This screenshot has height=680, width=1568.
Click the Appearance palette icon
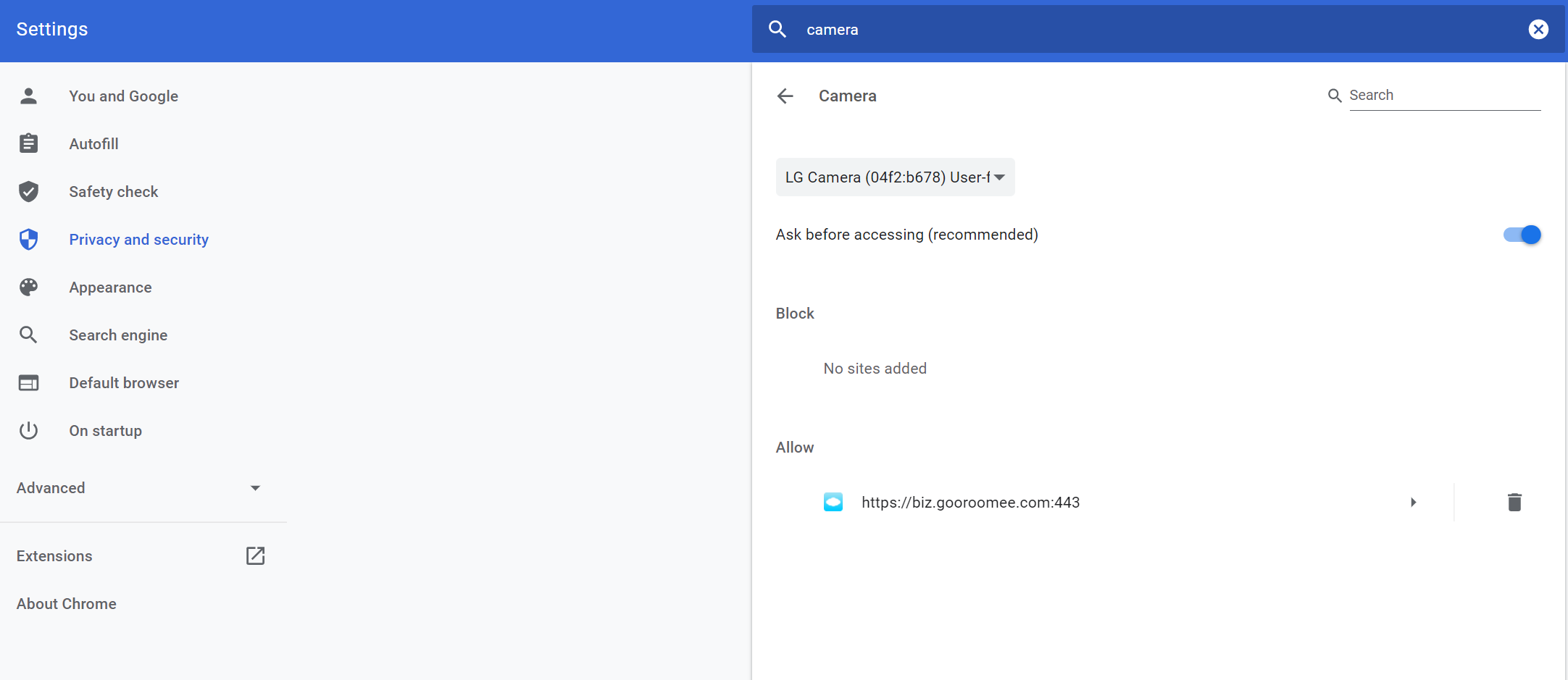(x=29, y=287)
